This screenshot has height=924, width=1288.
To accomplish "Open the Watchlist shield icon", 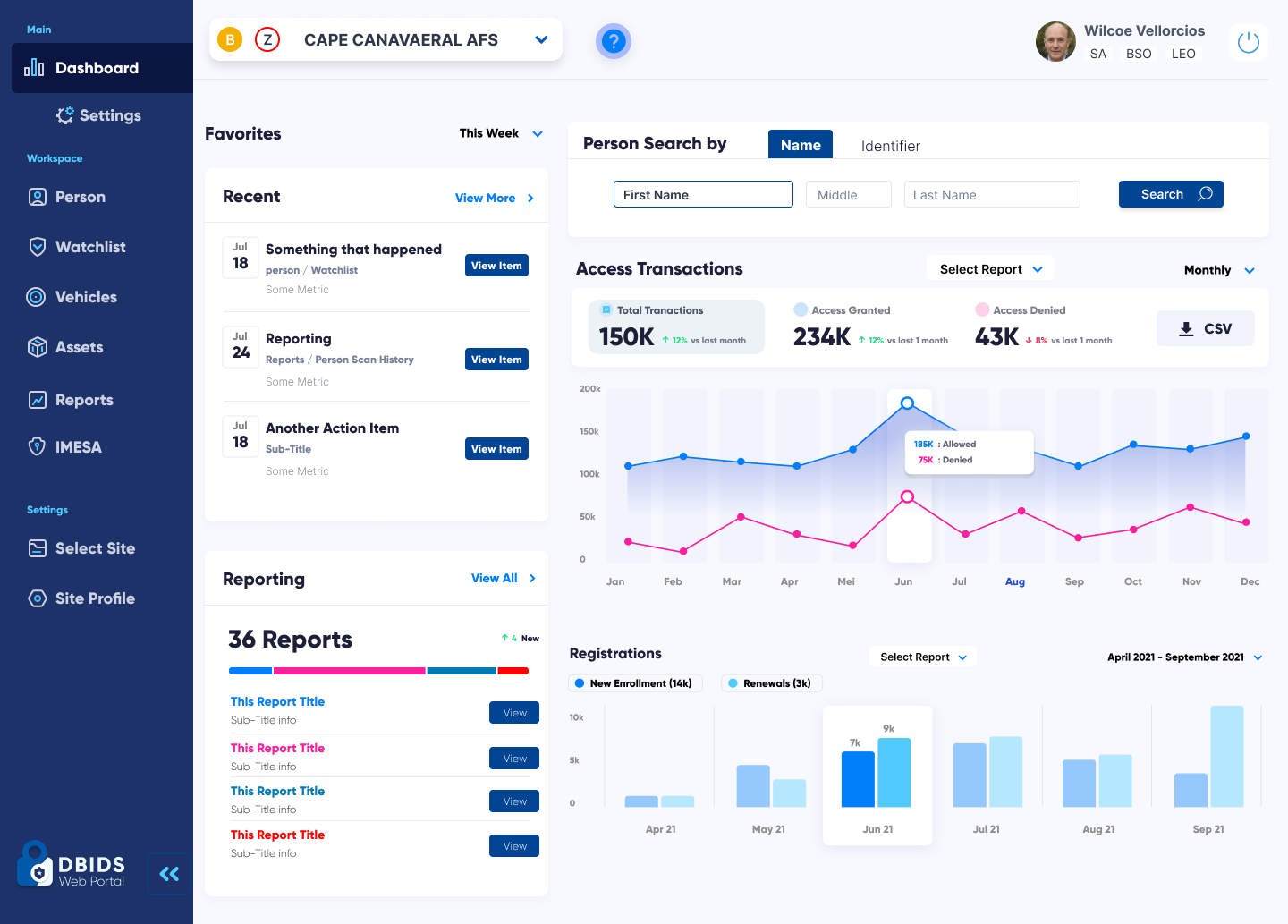I will click(x=38, y=247).
